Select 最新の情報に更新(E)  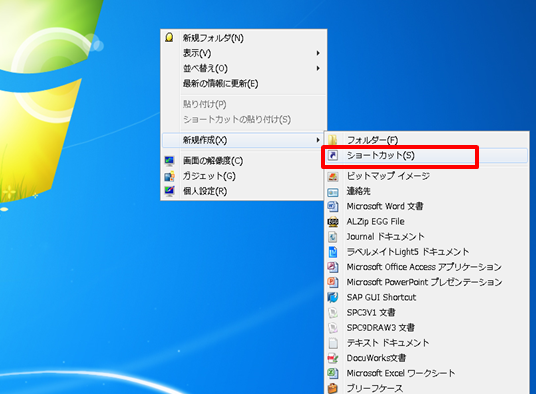click(244, 83)
